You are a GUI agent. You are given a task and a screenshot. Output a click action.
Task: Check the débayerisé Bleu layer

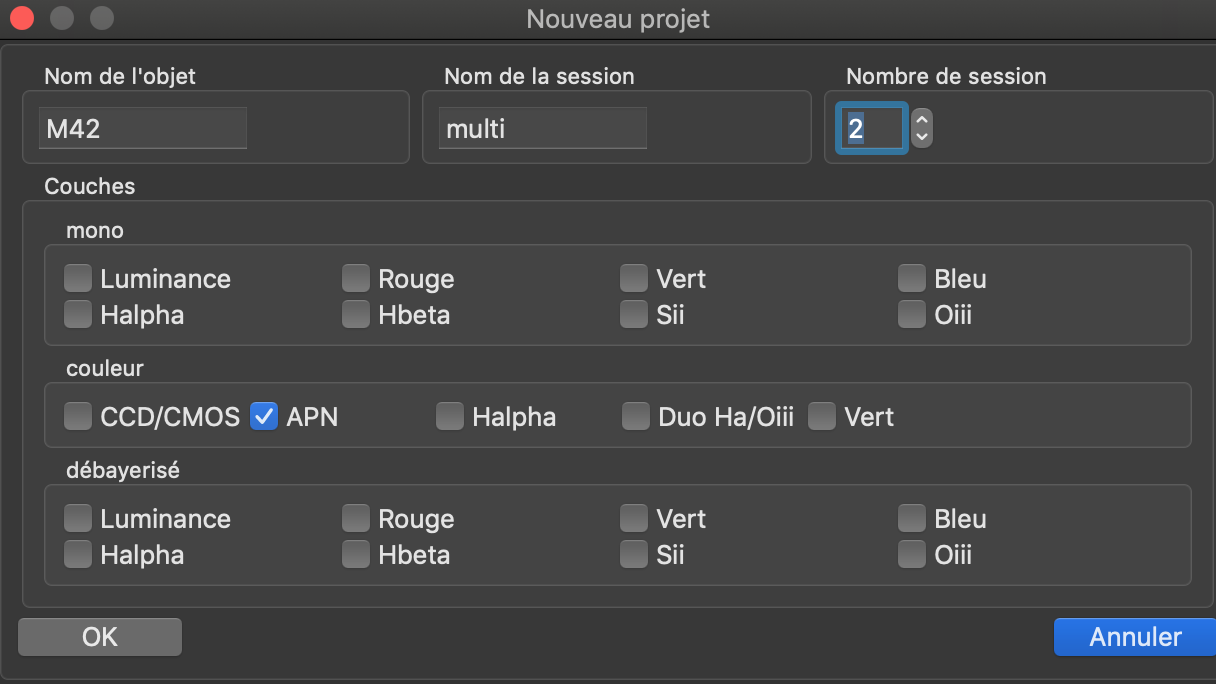(x=911, y=518)
